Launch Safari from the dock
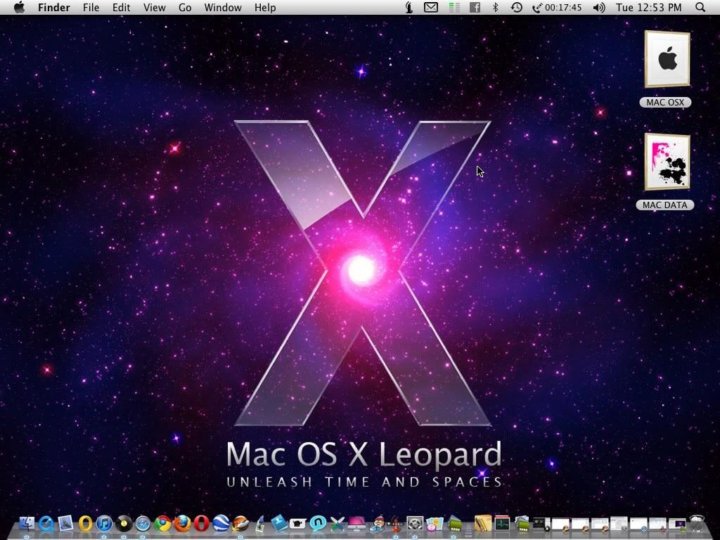Screen dimensions: 720x540 [143, 523]
